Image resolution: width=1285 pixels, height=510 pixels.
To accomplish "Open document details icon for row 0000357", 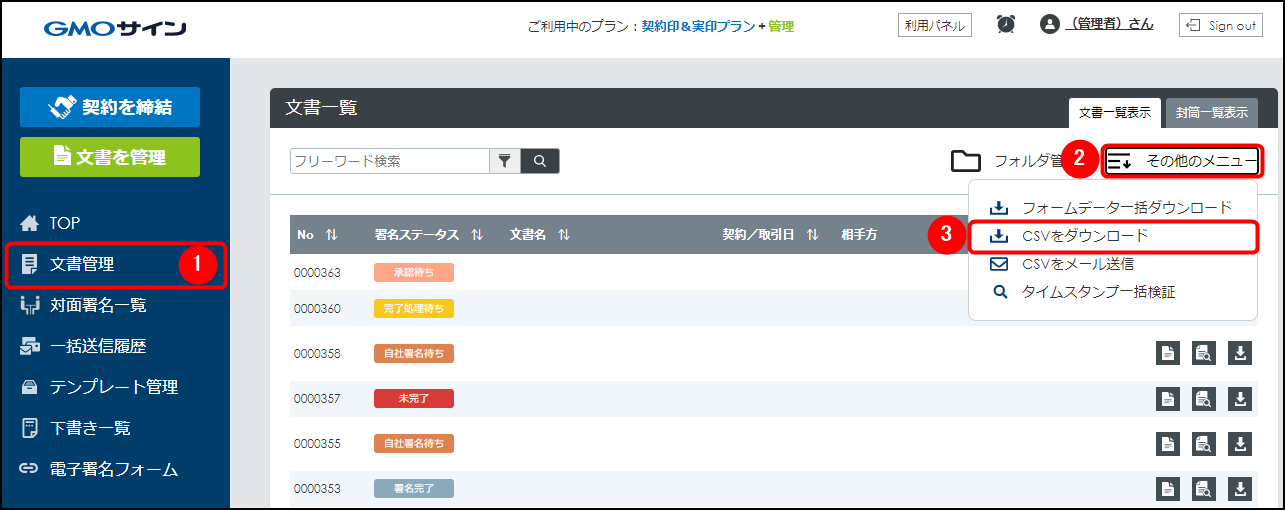I will point(1168,398).
